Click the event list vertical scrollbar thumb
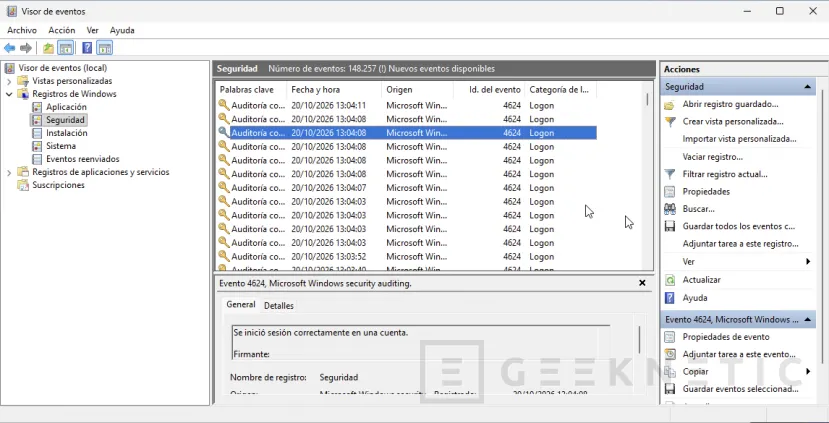Screen dimensions: 829x423 click(x=648, y=99)
